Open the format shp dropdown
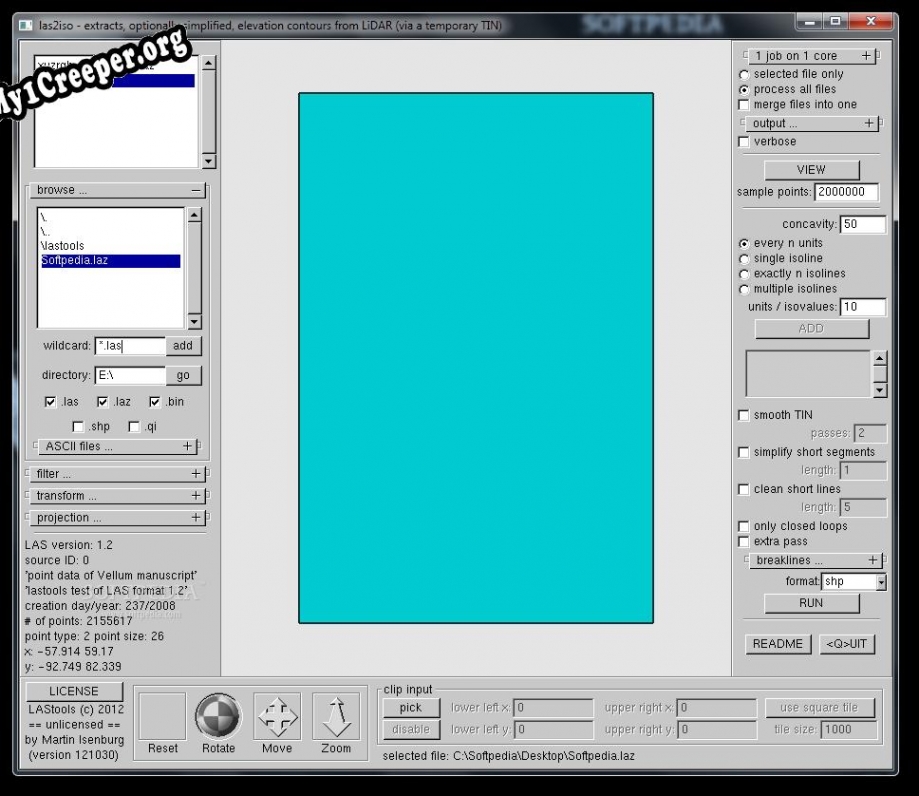The width and height of the screenshot is (919, 796). [x=880, y=582]
